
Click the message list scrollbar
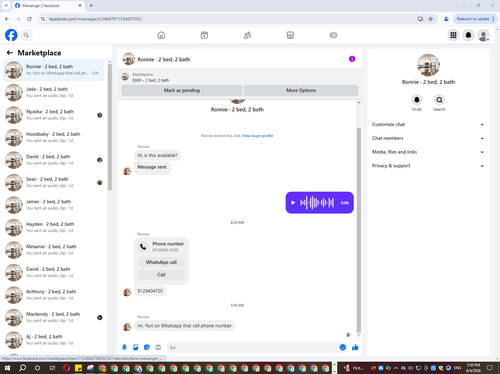tap(110, 128)
